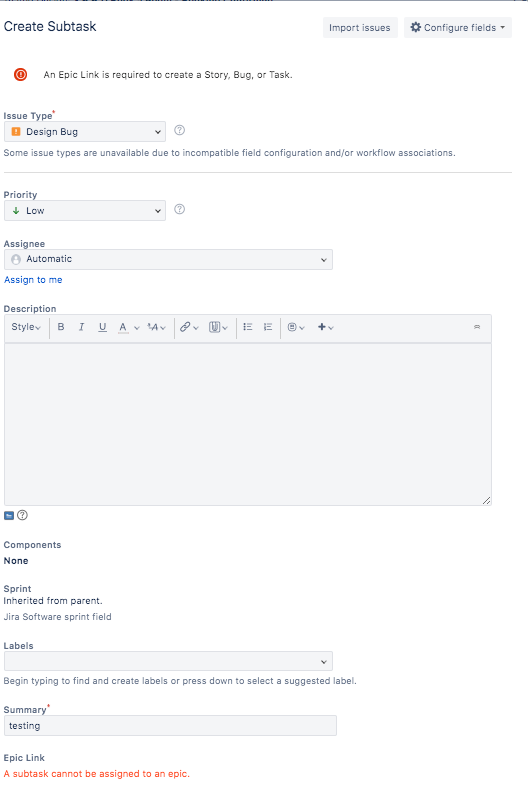Collapse the Description editor toolbar
528x795 pixels.
(x=477, y=327)
